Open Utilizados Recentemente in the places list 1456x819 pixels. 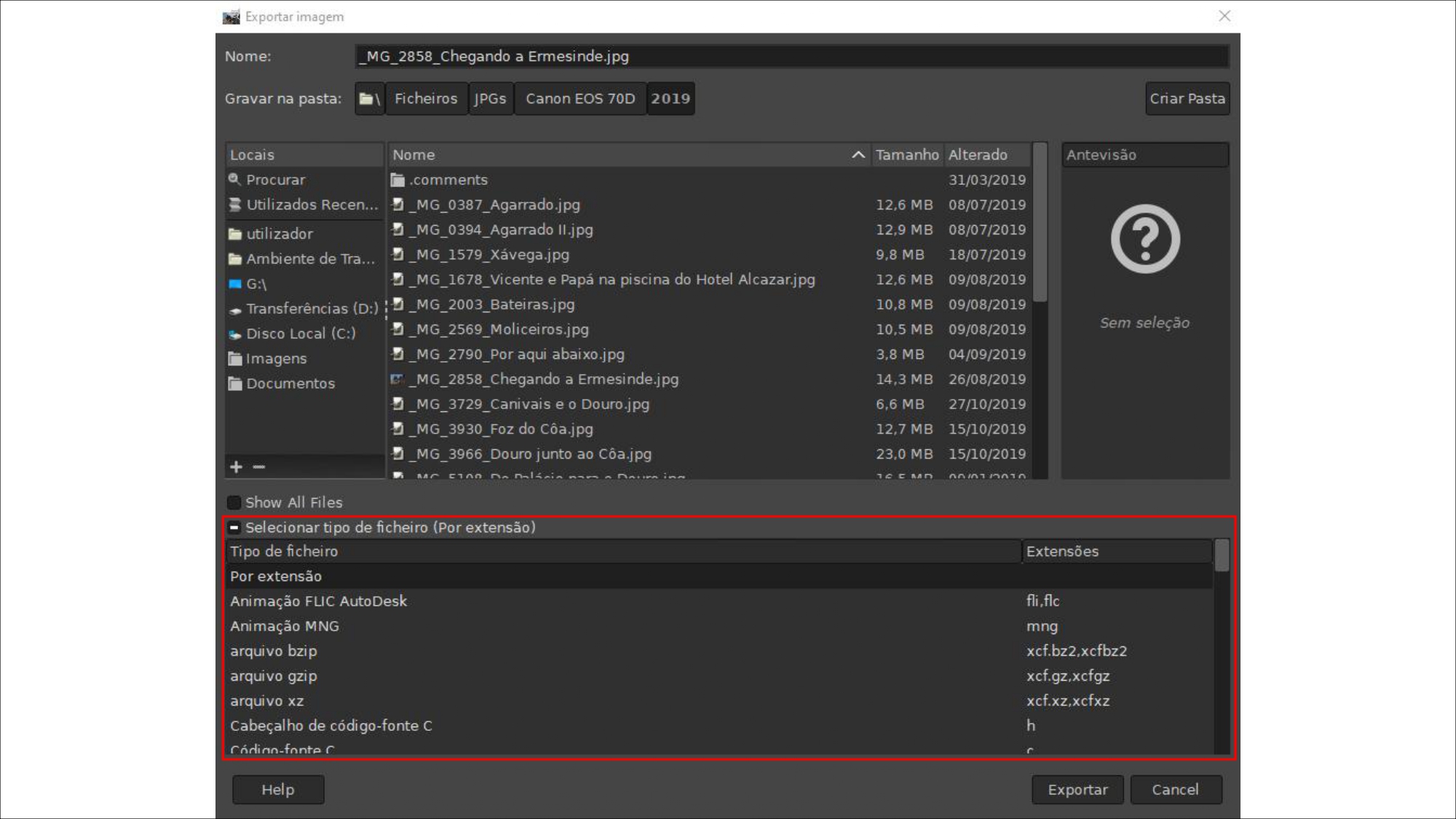312,205
